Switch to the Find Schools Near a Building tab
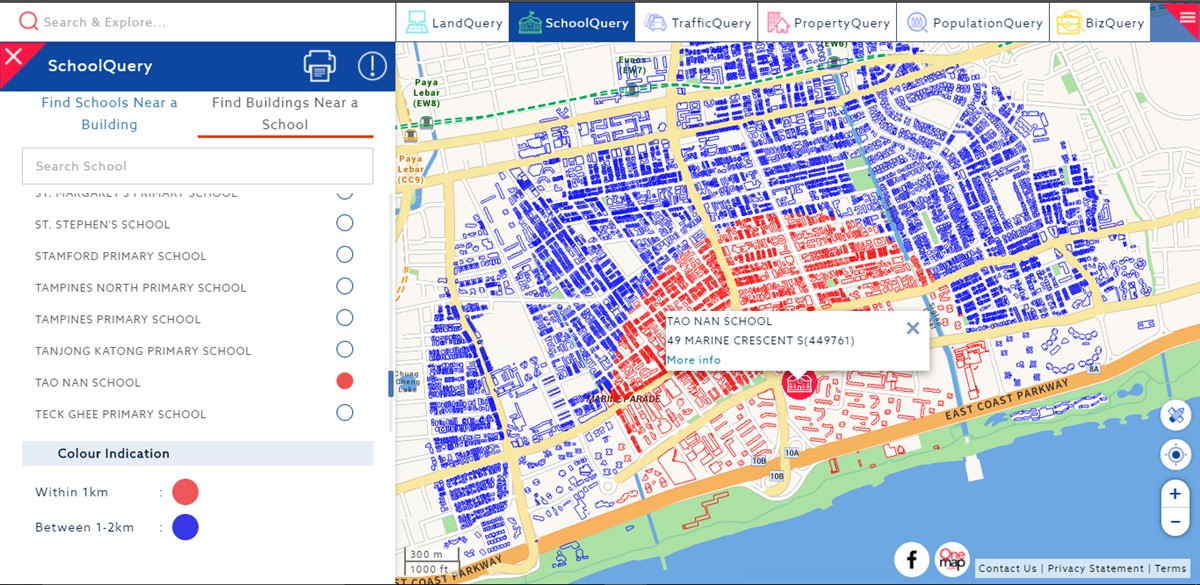 click(x=109, y=114)
